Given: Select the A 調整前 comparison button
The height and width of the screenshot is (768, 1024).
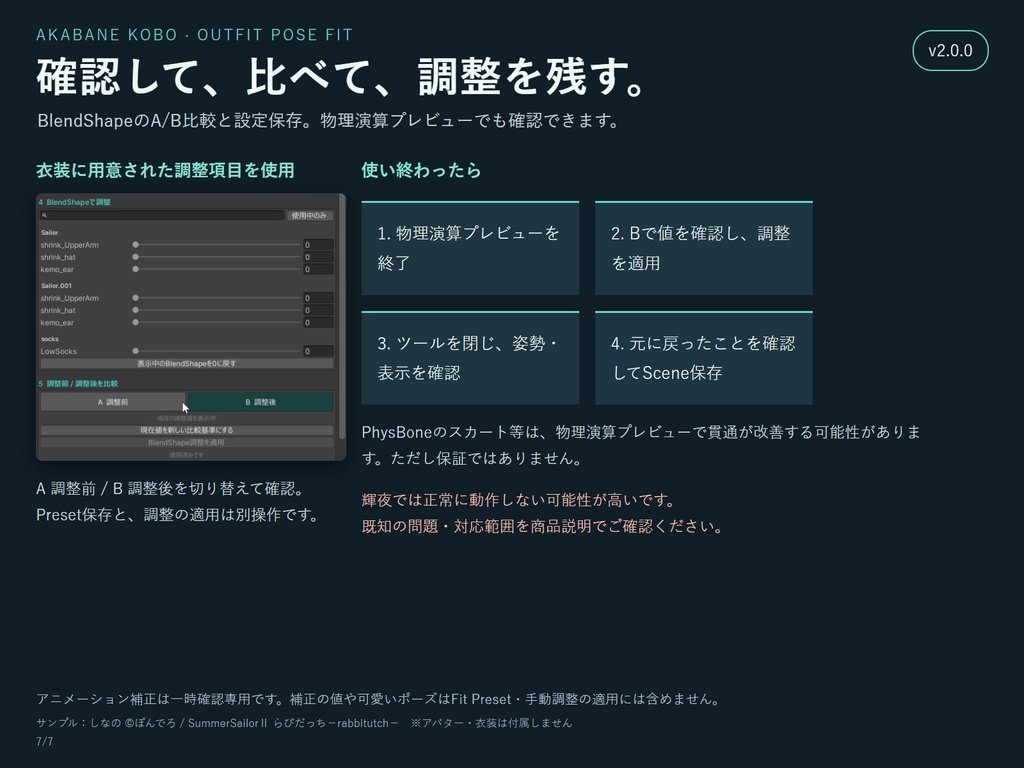Looking at the screenshot, I should coord(113,402).
